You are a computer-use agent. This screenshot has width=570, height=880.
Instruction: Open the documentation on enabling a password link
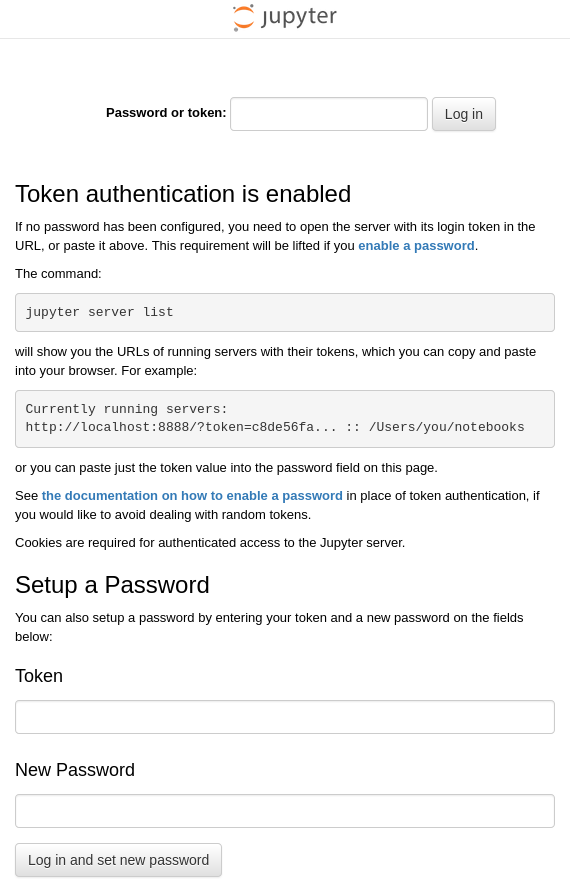(x=192, y=496)
